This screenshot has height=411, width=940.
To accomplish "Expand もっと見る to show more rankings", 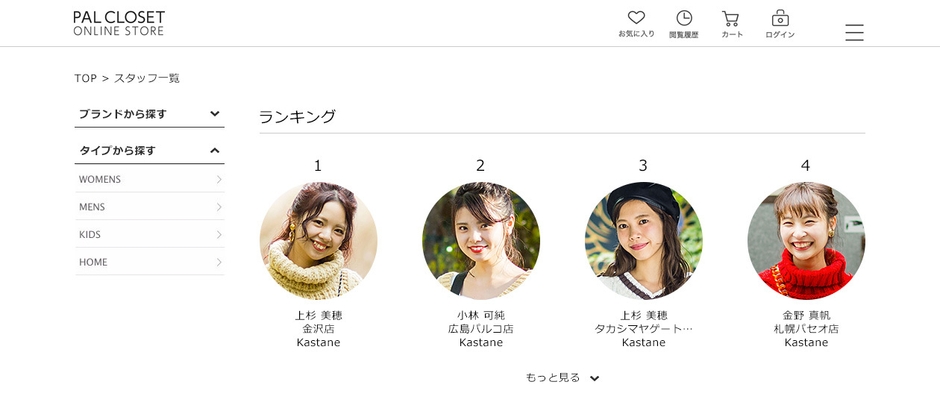I will pos(562,378).
